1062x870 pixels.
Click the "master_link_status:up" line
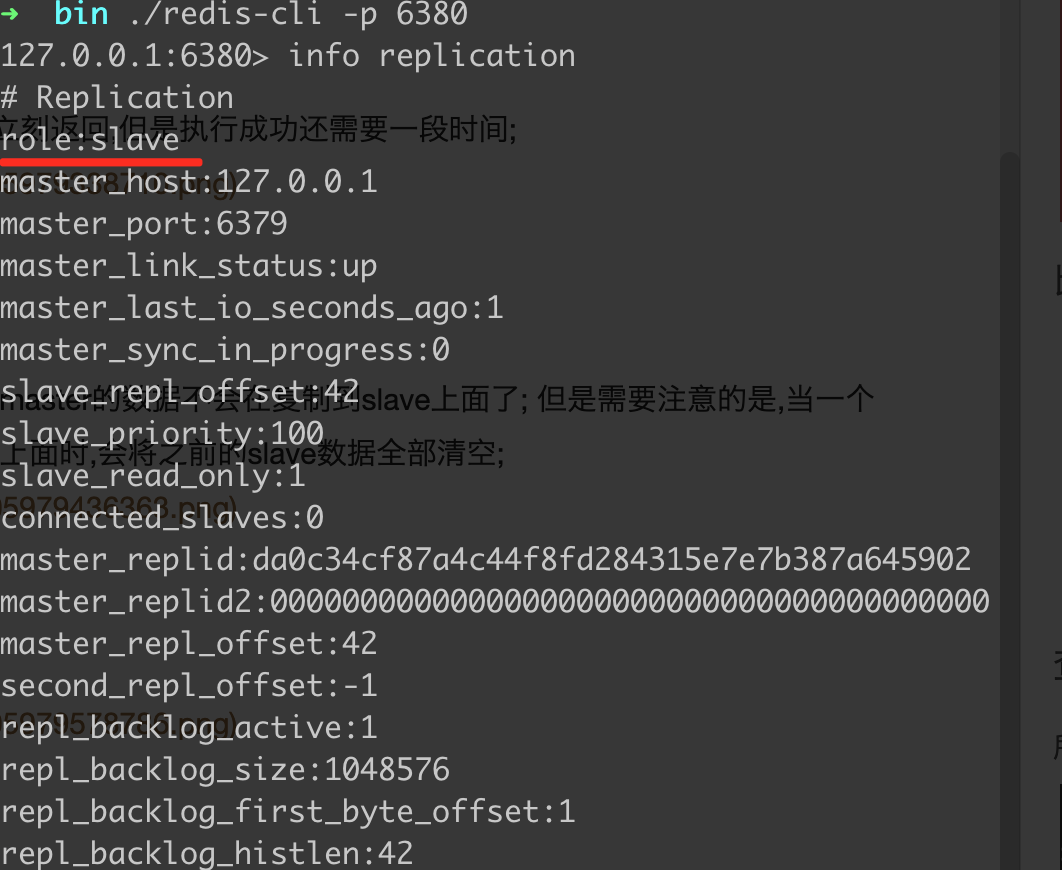click(189, 267)
